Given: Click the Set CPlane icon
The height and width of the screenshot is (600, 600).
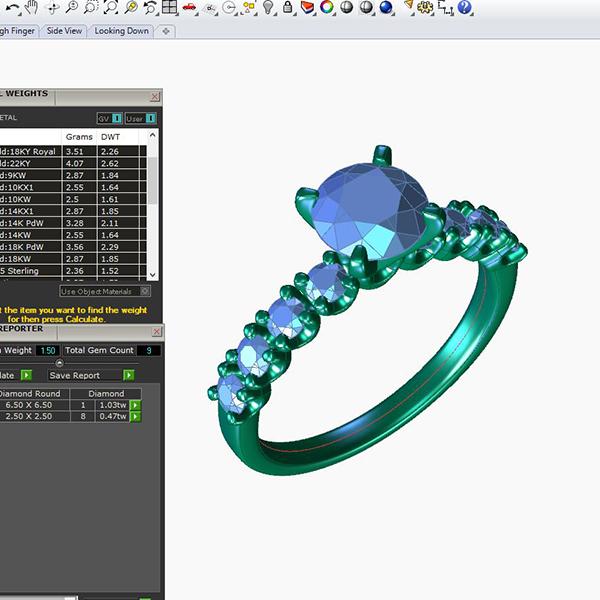Looking at the screenshot, I should pos(209,8).
